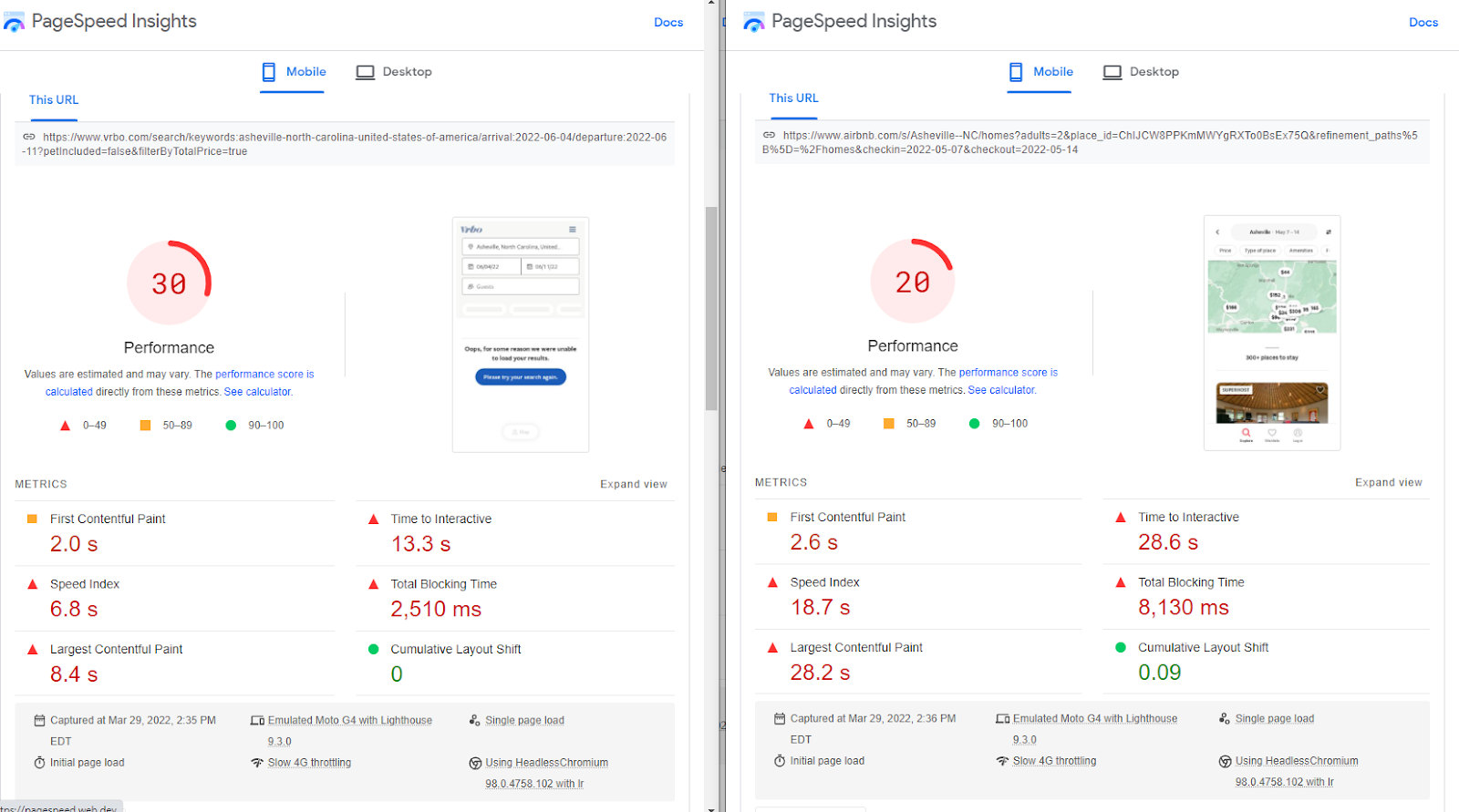Click the icon beside Single page load in the airbnb window
The image size is (1459, 812).
[1225, 718]
